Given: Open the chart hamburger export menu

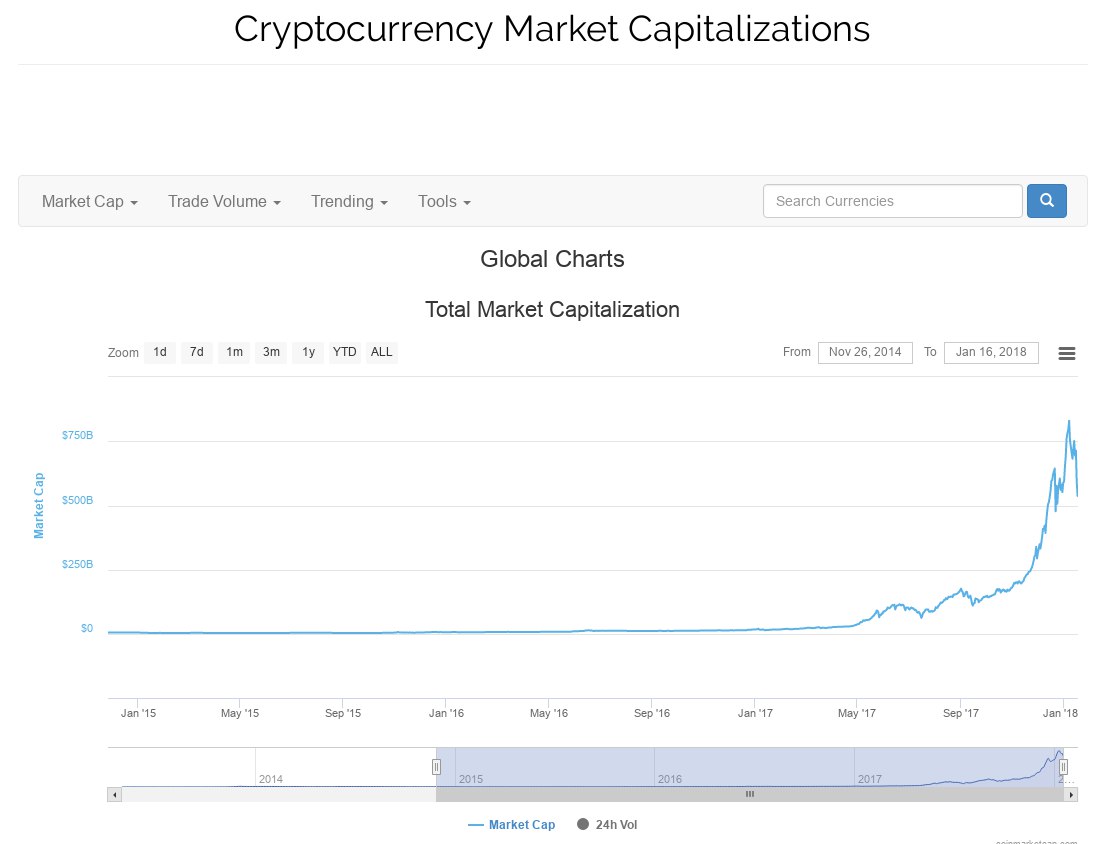Looking at the screenshot, I should 1067,353.
